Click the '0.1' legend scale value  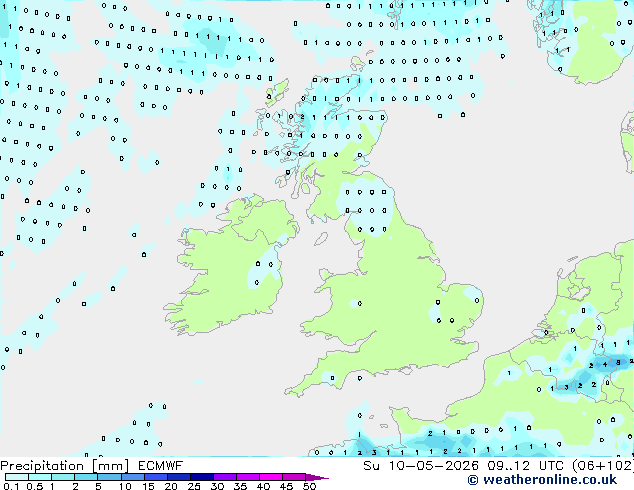coord(11,486)
